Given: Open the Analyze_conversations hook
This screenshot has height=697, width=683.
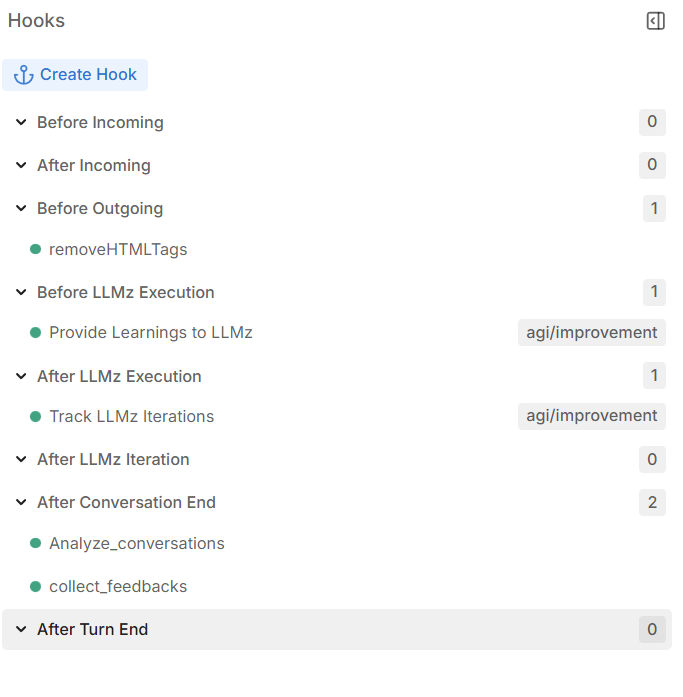Looking at the screenshot, I should [x=136, y=544].
